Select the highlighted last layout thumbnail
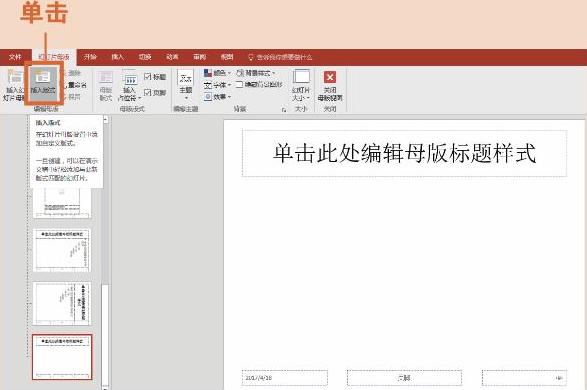The image size is (587, 390). coord(62,357)
